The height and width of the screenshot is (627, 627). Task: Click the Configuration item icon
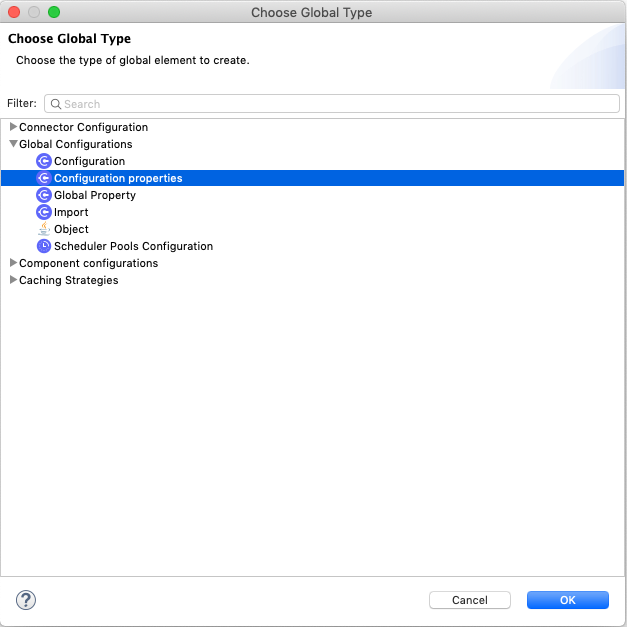point(43,161)
